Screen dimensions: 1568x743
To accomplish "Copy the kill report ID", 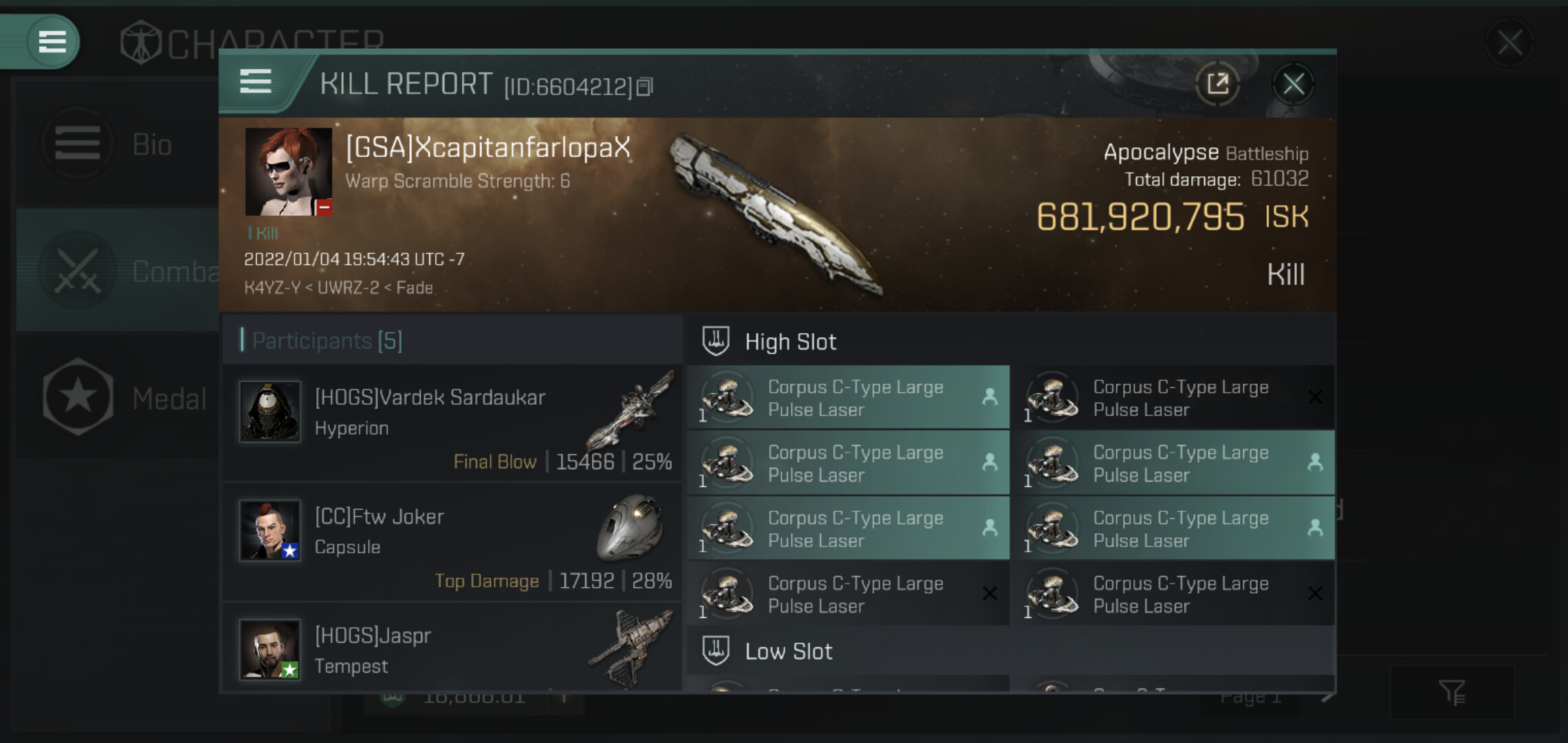I will (x=644, y=87).
